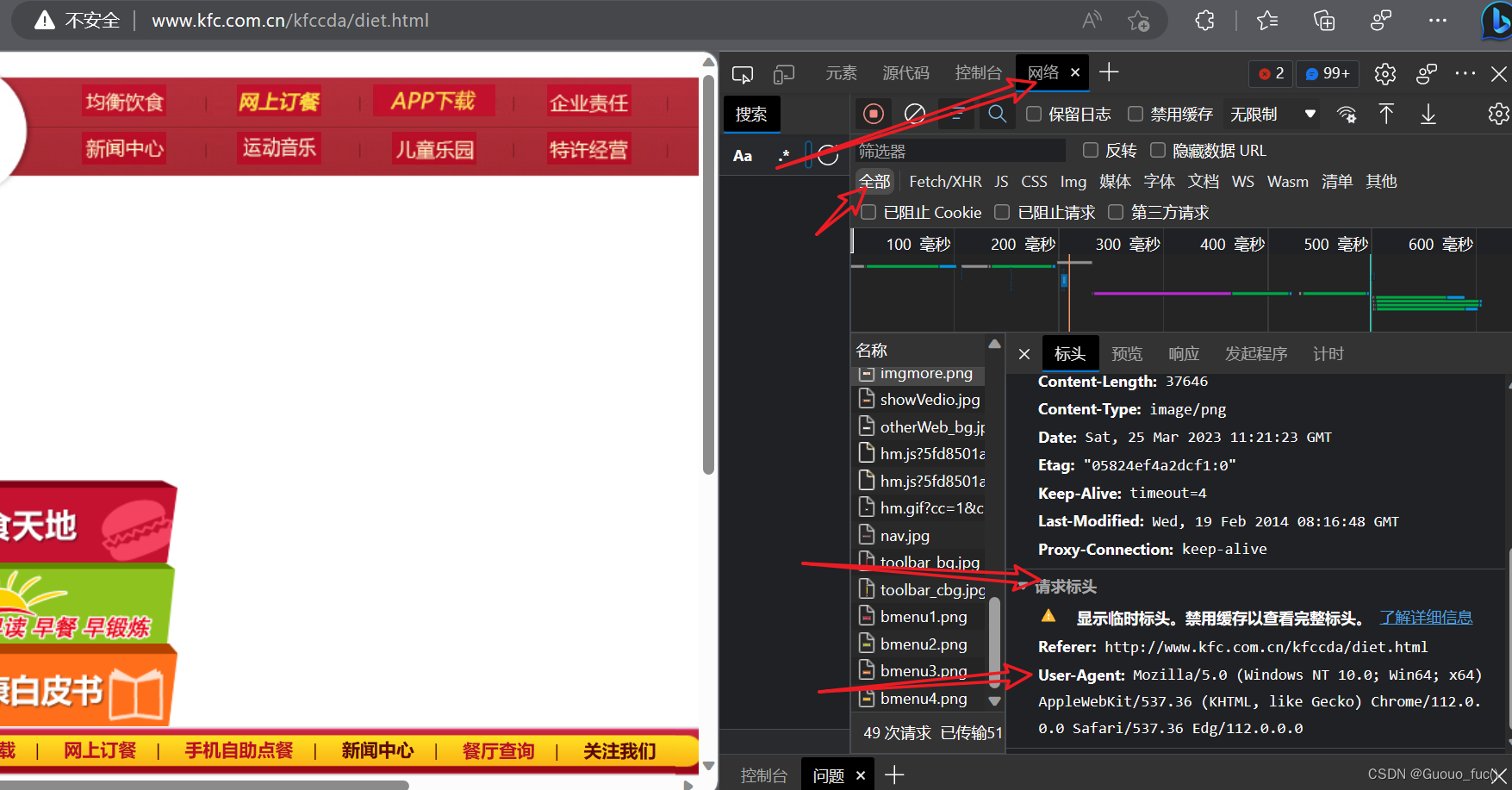Switch to the 源代码 panel tab
This screenshot has width=1512, height=790.
[x=906, y=73]
